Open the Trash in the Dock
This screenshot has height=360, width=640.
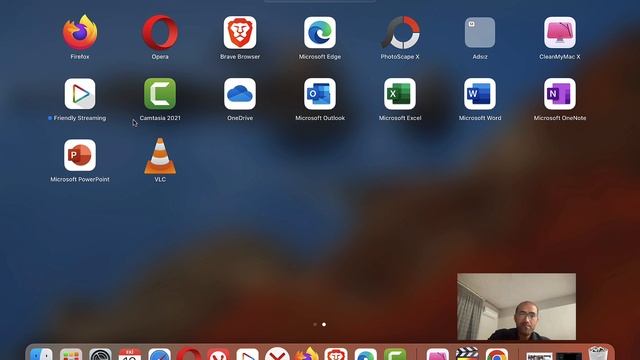point(598,353)
